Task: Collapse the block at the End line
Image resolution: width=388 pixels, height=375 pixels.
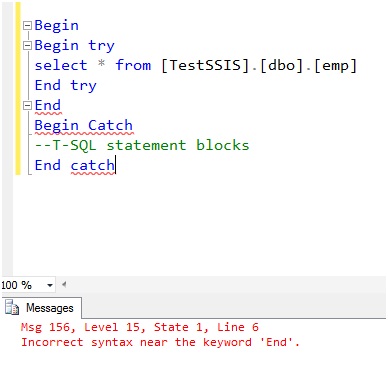Action: [27, 106]
